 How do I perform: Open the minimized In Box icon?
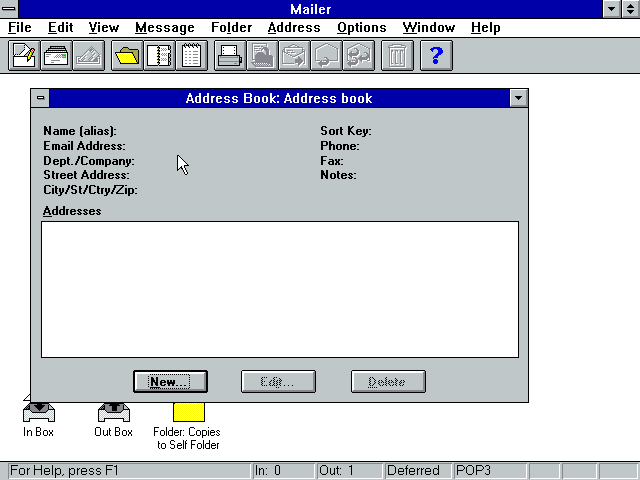[x=39, y=420]
